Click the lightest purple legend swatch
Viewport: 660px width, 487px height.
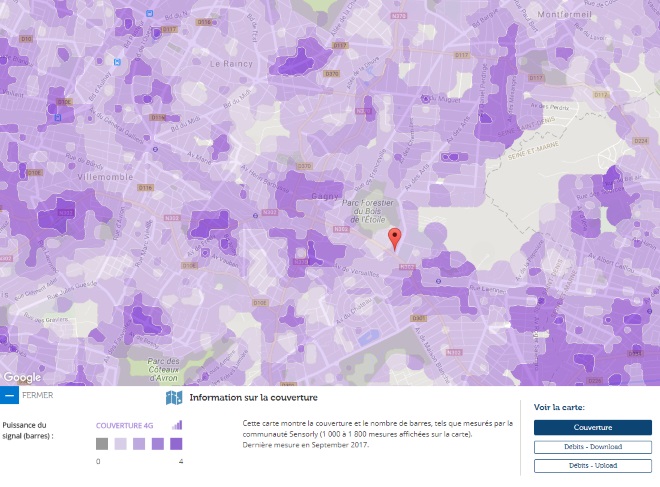point(120,444)
